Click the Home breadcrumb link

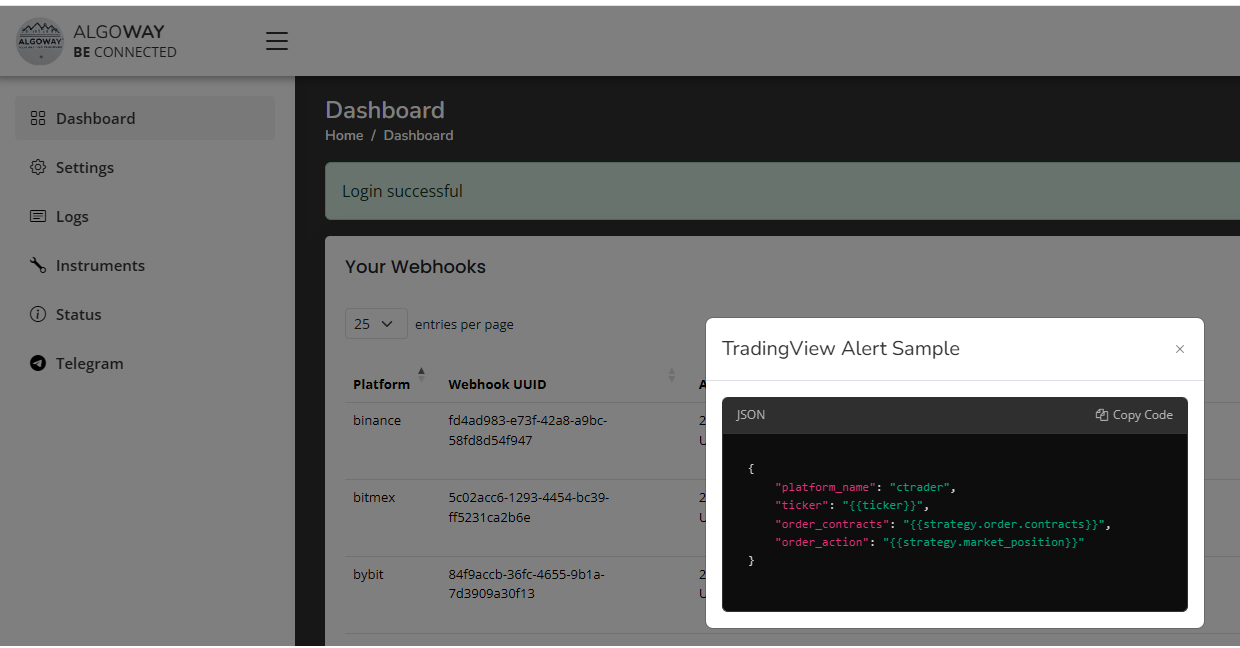[344, 135]
